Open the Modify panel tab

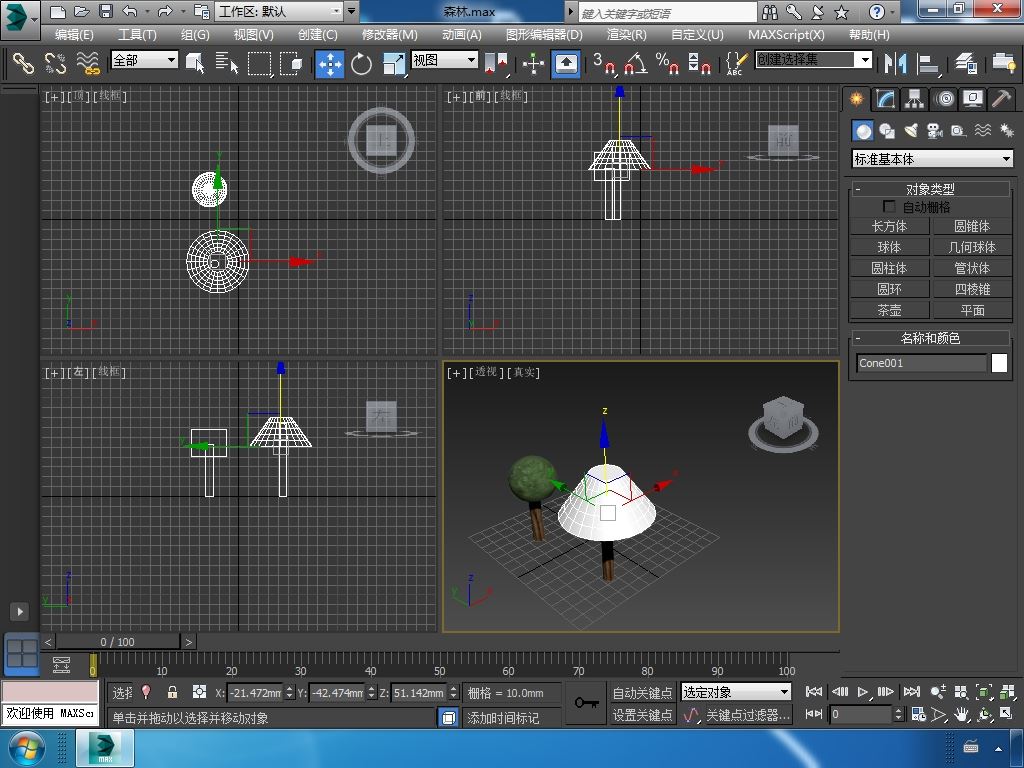coord(885,99)
